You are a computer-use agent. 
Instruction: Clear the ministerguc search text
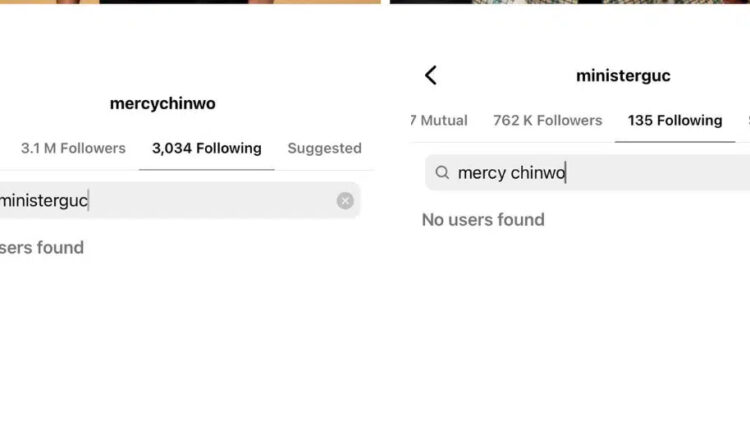tap(345, 201)
